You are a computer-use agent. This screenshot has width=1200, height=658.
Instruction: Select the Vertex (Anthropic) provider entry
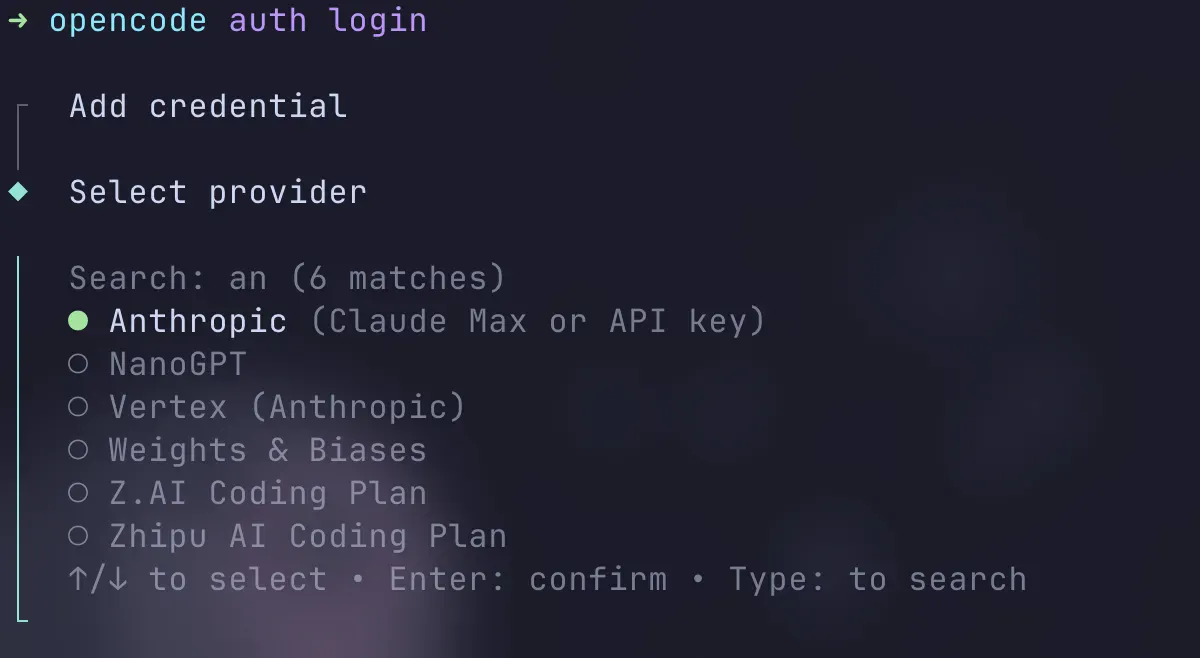[285, 406]
